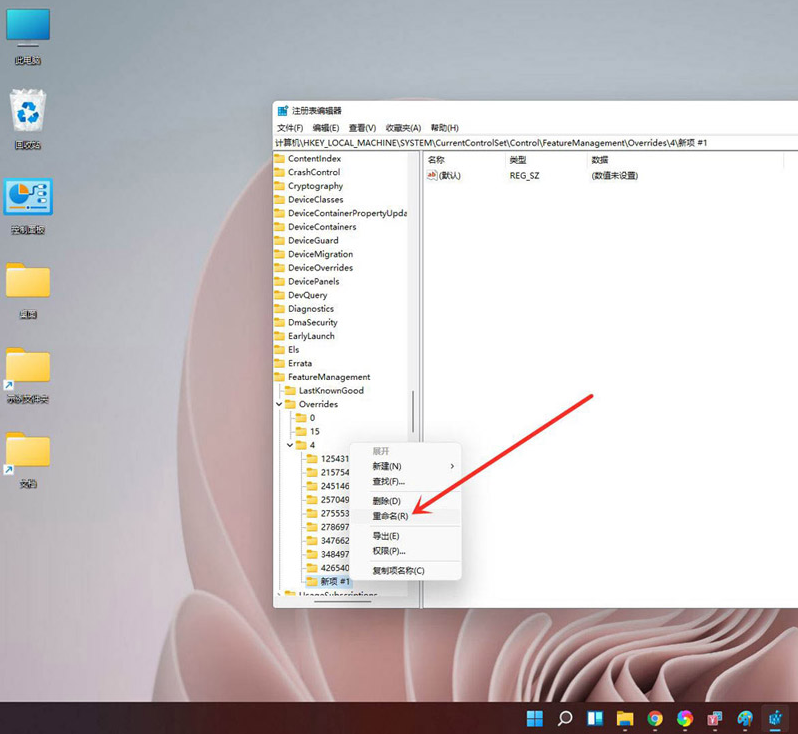Select 复制项名称(C) from the context menu

tap(398, 571)
